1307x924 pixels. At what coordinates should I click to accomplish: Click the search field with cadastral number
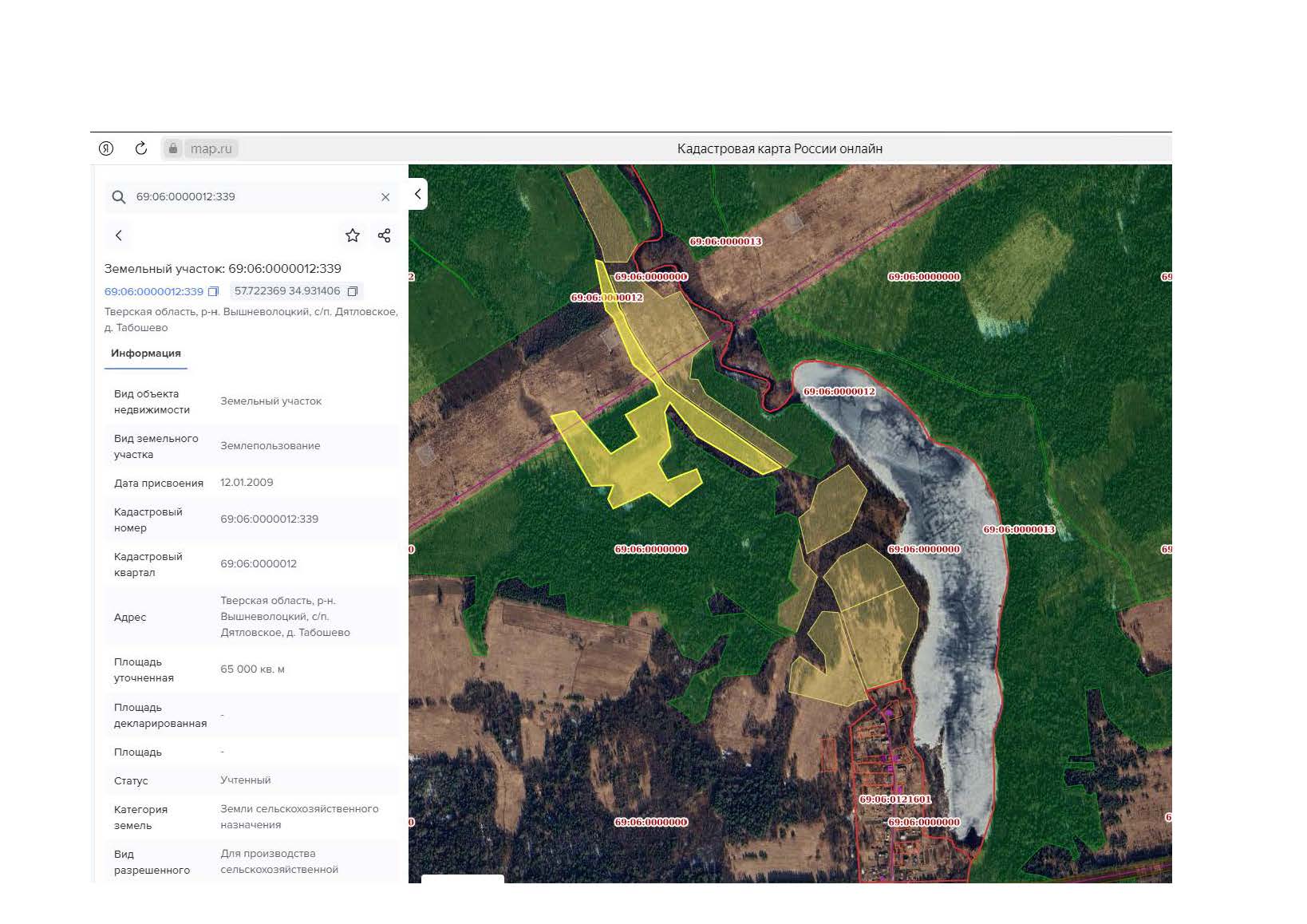(251, 197)
